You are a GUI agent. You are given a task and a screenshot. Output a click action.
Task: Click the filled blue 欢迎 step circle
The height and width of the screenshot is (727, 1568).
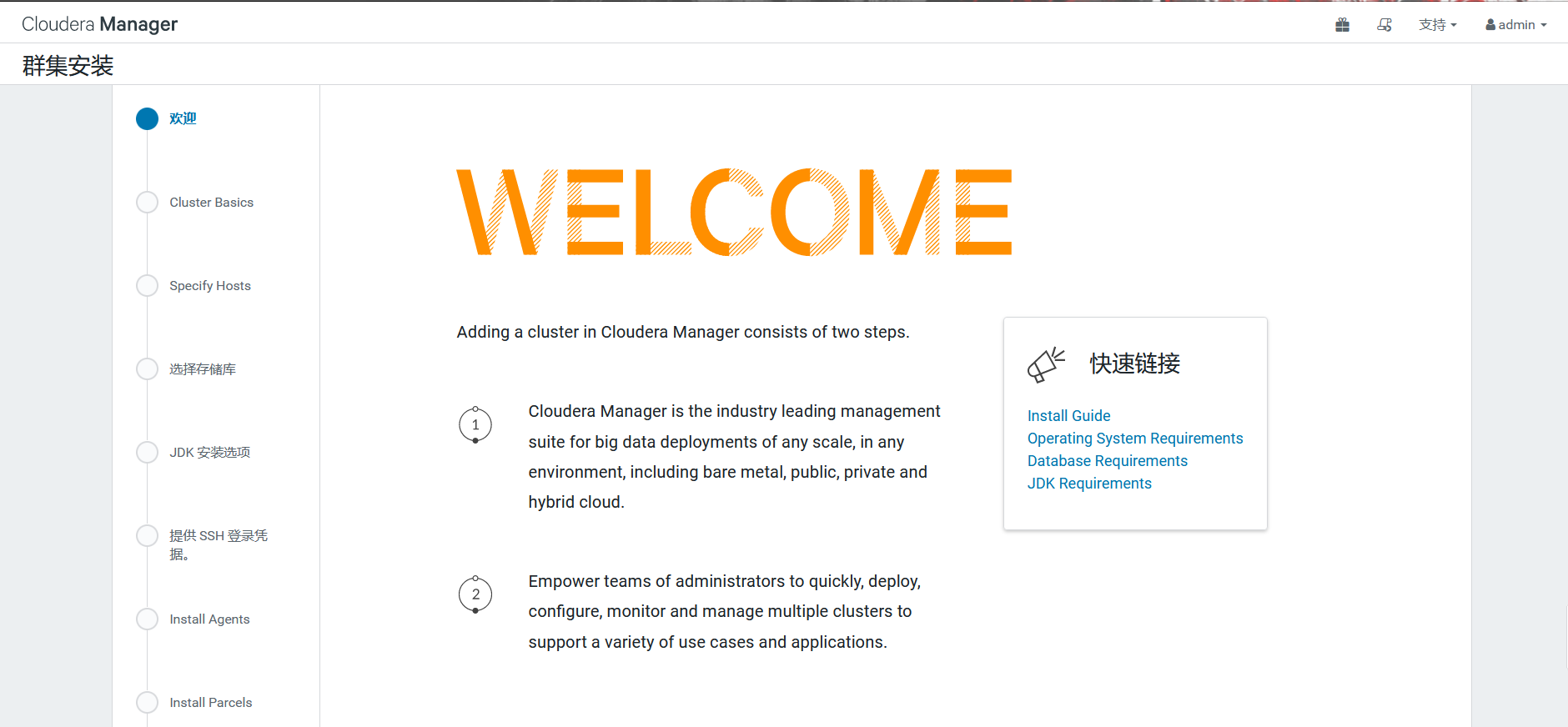tap(147, 118)
